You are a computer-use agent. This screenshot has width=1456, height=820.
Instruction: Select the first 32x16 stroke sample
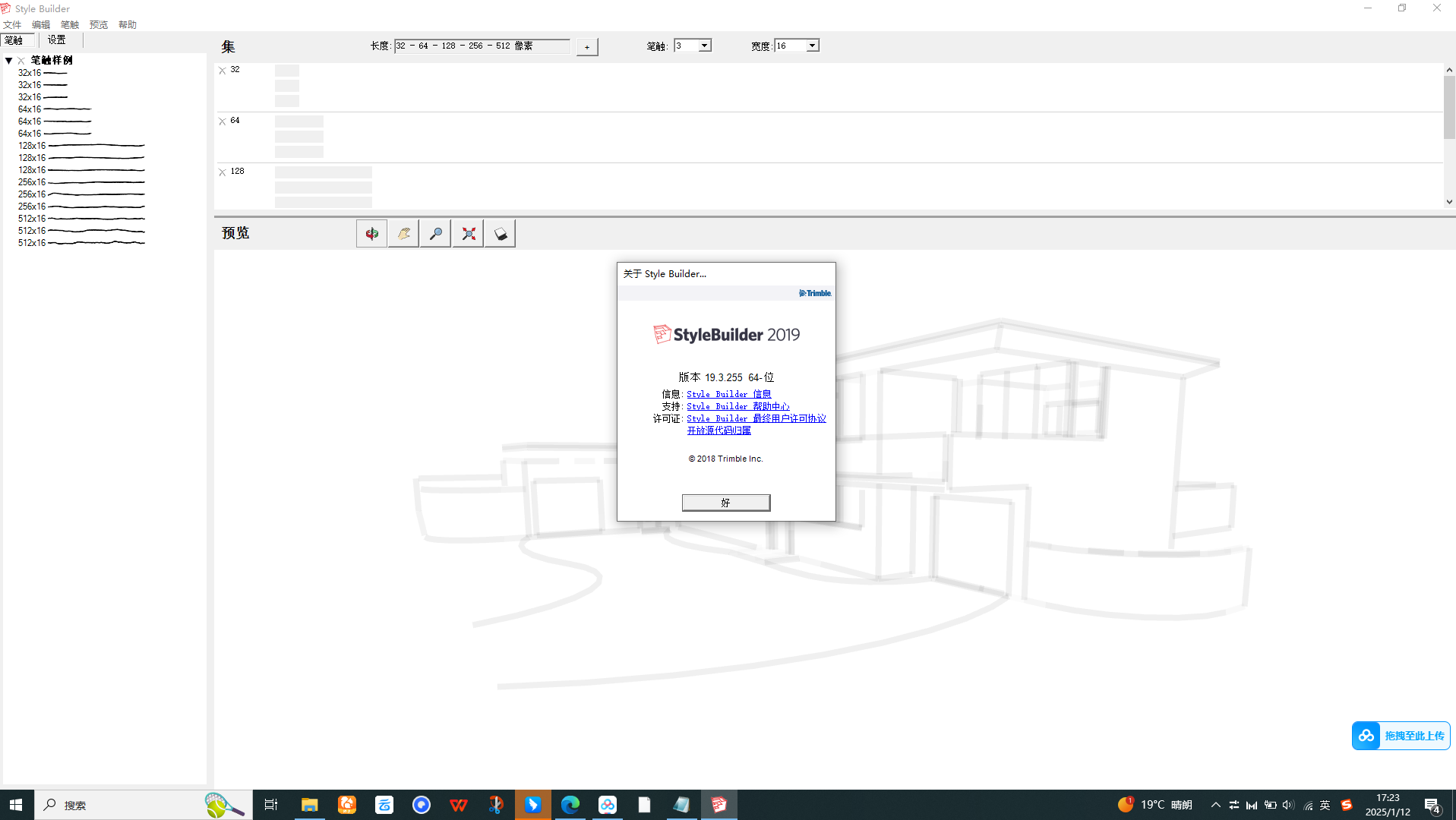43,73
